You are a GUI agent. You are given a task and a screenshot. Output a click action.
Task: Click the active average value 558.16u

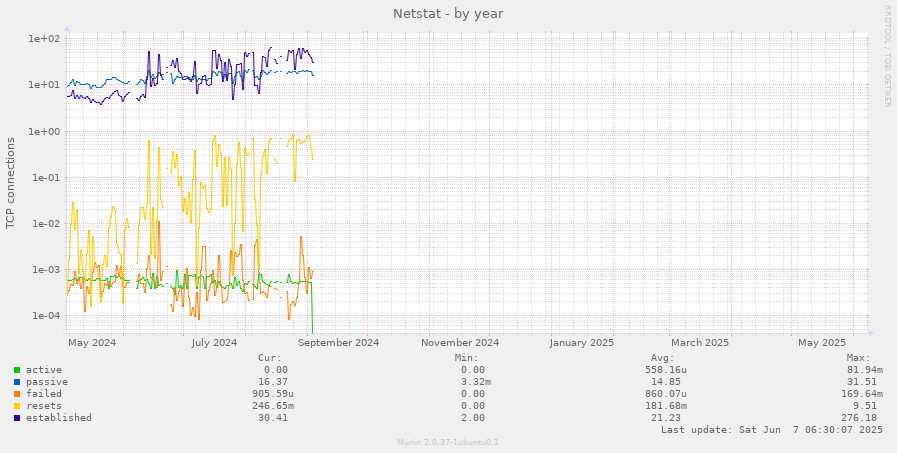(x=666, y=370)
